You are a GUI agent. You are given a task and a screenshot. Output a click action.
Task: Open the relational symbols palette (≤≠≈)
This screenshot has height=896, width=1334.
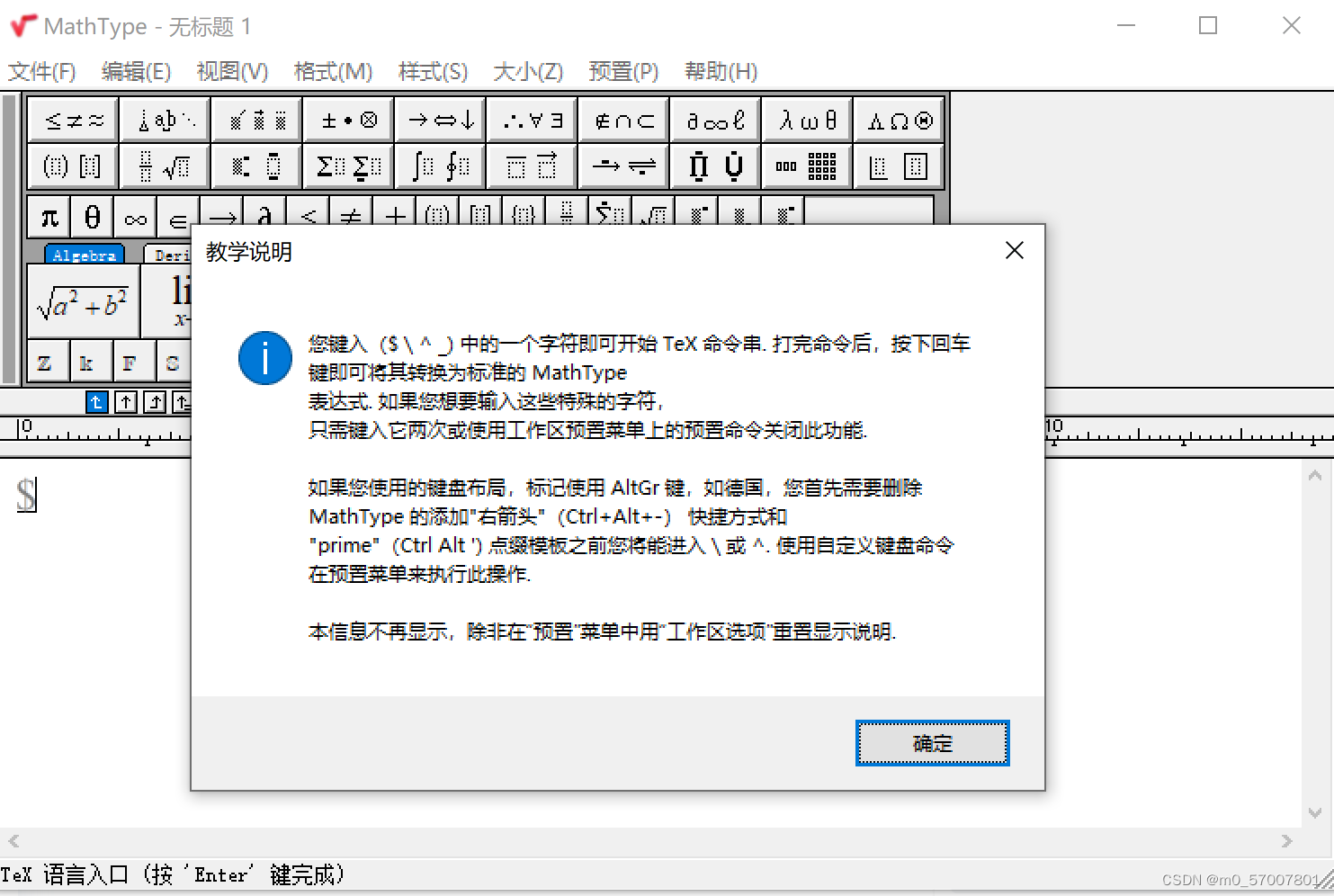(75, 120)
